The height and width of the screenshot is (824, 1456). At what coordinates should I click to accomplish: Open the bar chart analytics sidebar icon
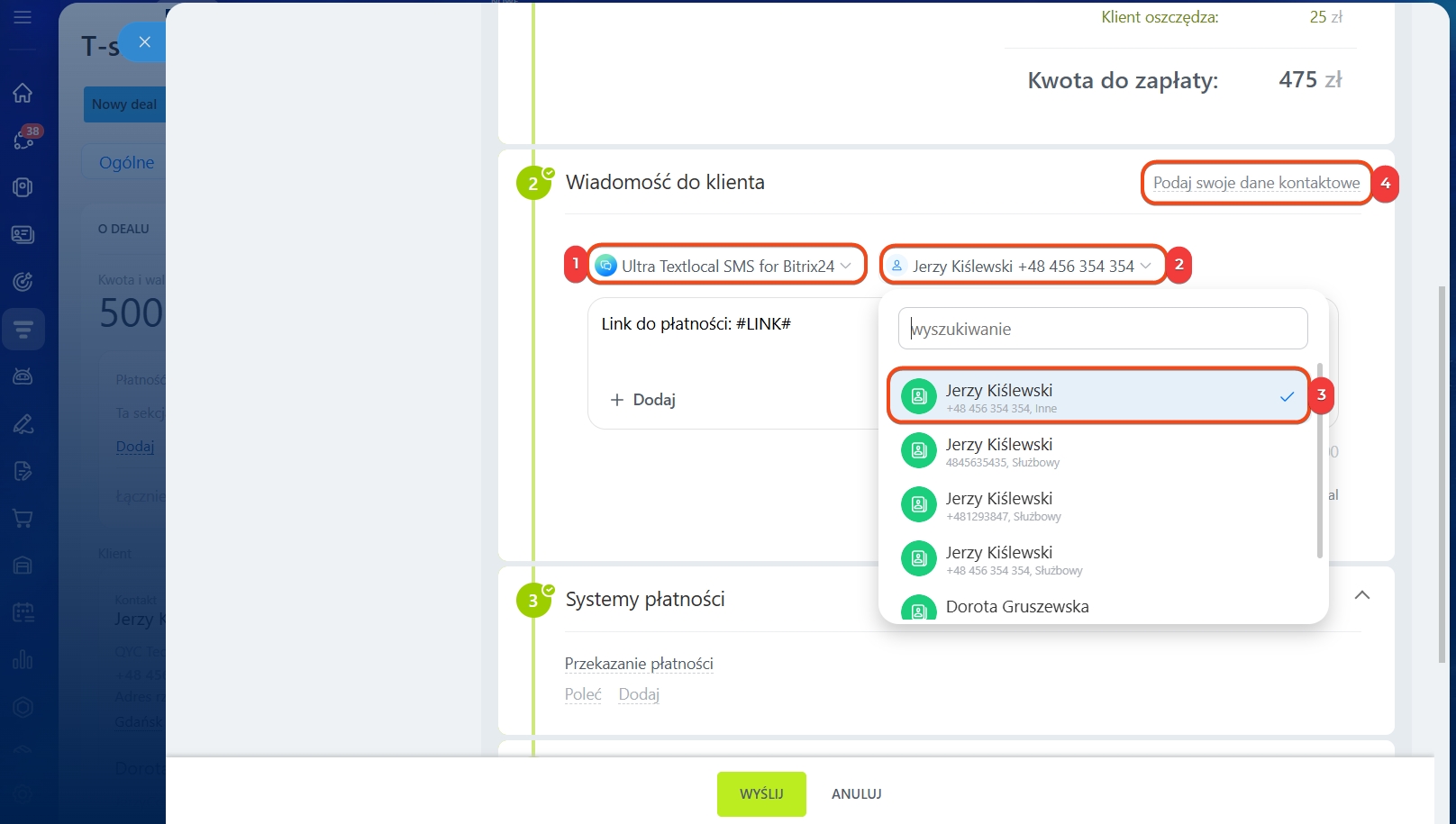pyautogui.click(x=23, y=659)
